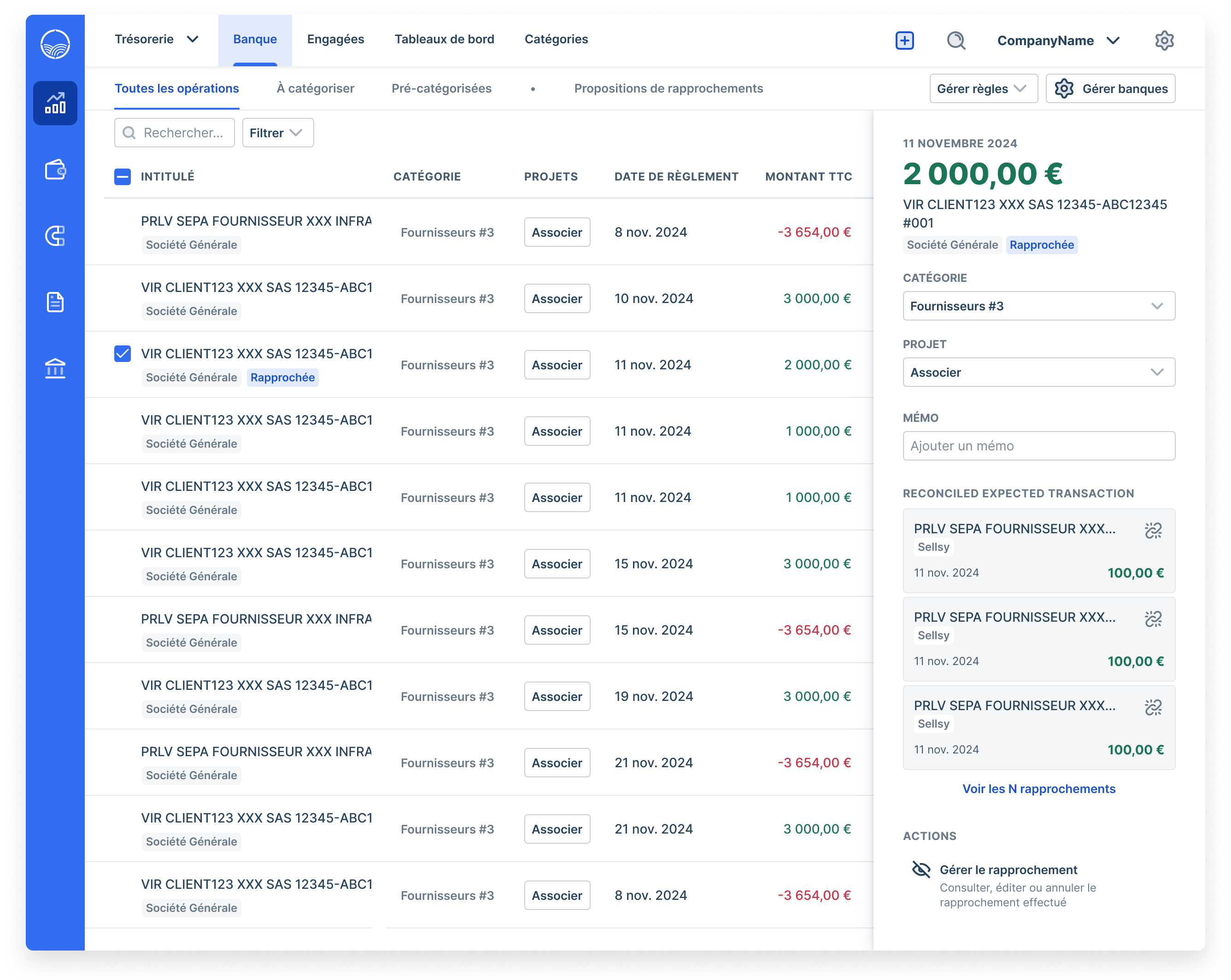Open the Engagées top tab

coord(335,40)
